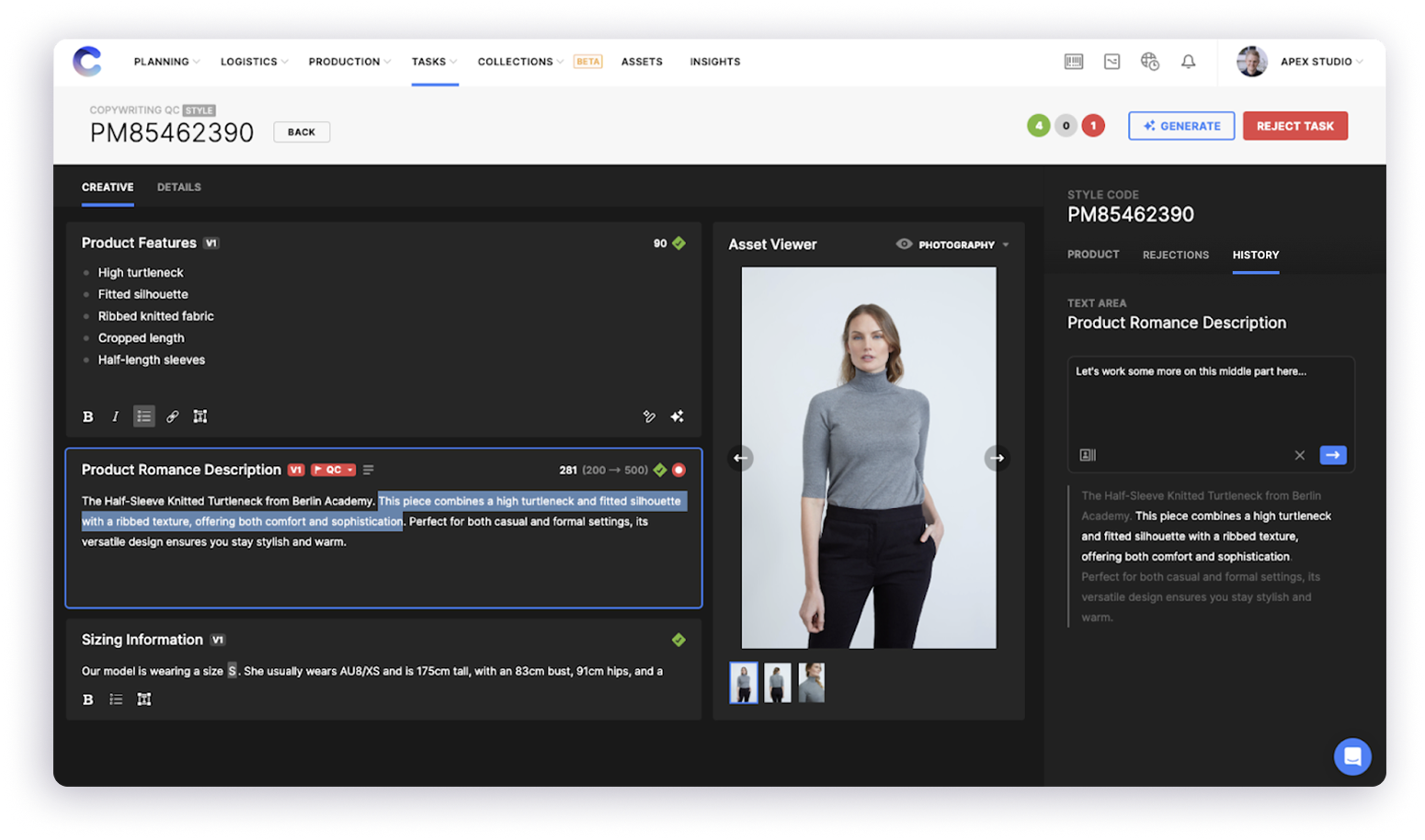Click the Reject Task button
This screenshot has width=1425, height=840.
point(1295,126)
